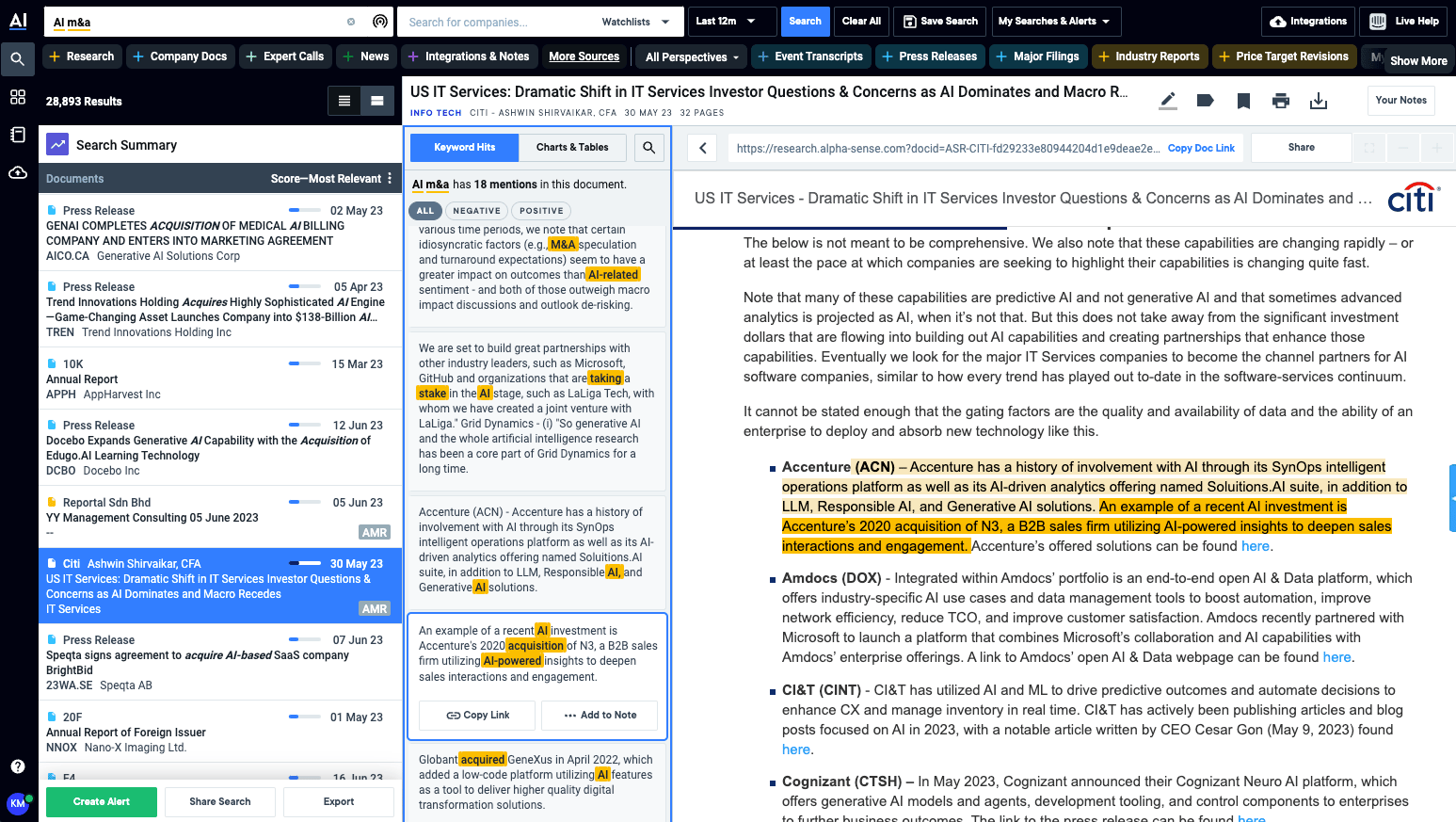Print the document via the printer icon
The width and height of the screenshot is (1456, 822).
(1281, 101)
